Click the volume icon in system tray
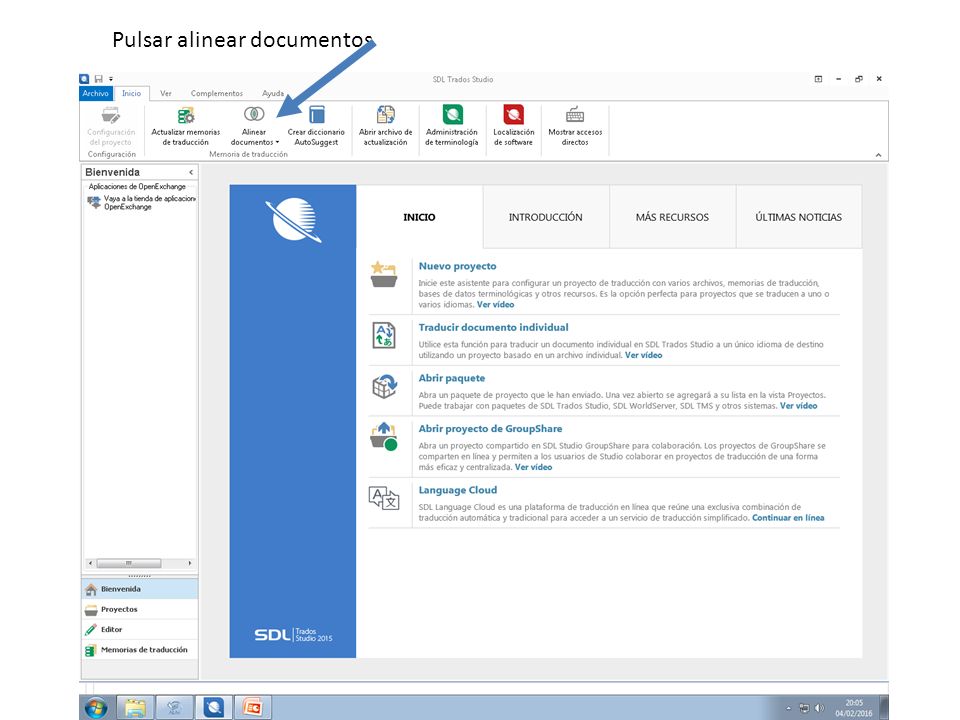Screen dimensions: 960x720 coord(820,708)
